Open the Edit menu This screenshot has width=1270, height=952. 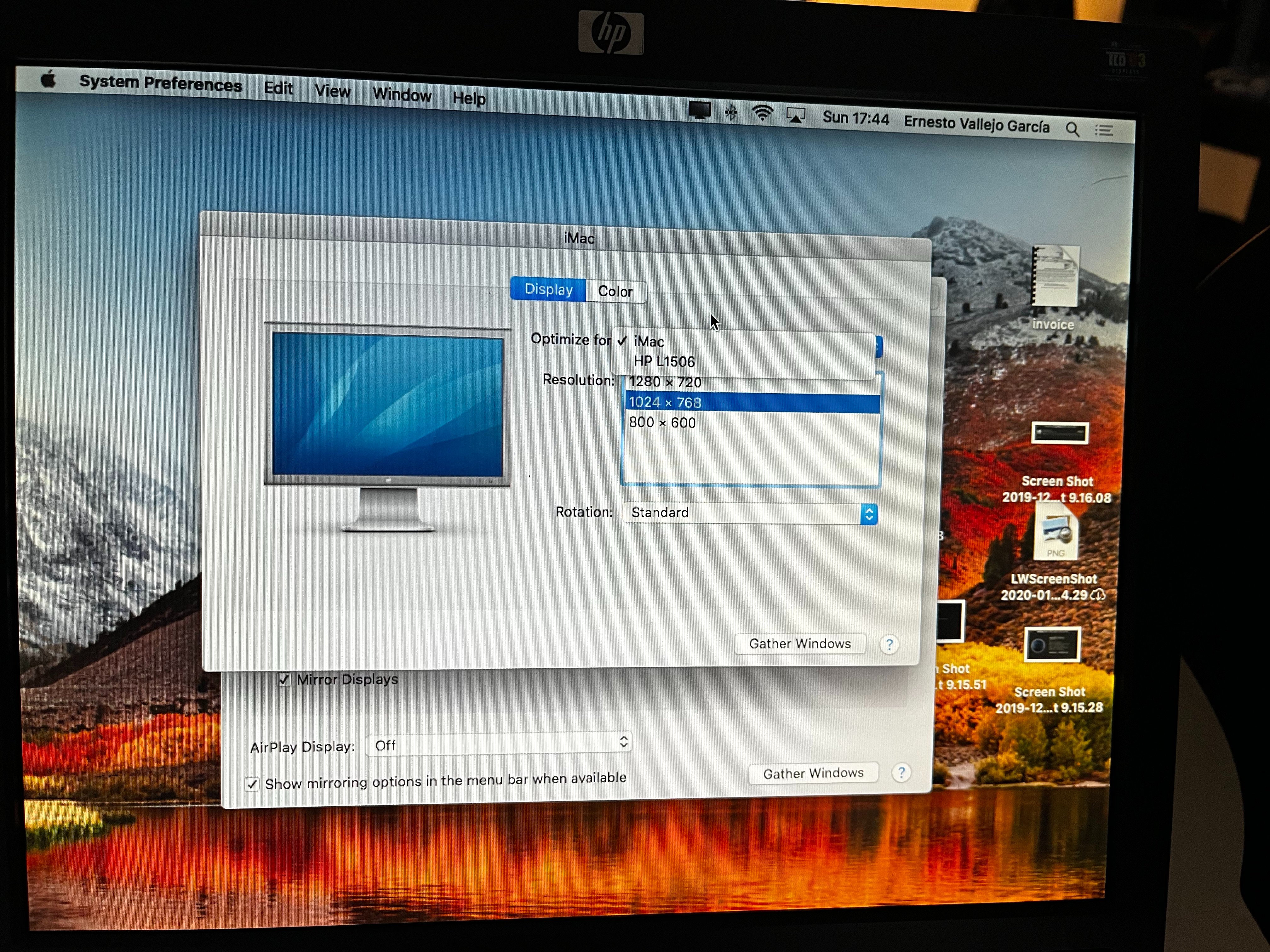(x=278, y=88)
